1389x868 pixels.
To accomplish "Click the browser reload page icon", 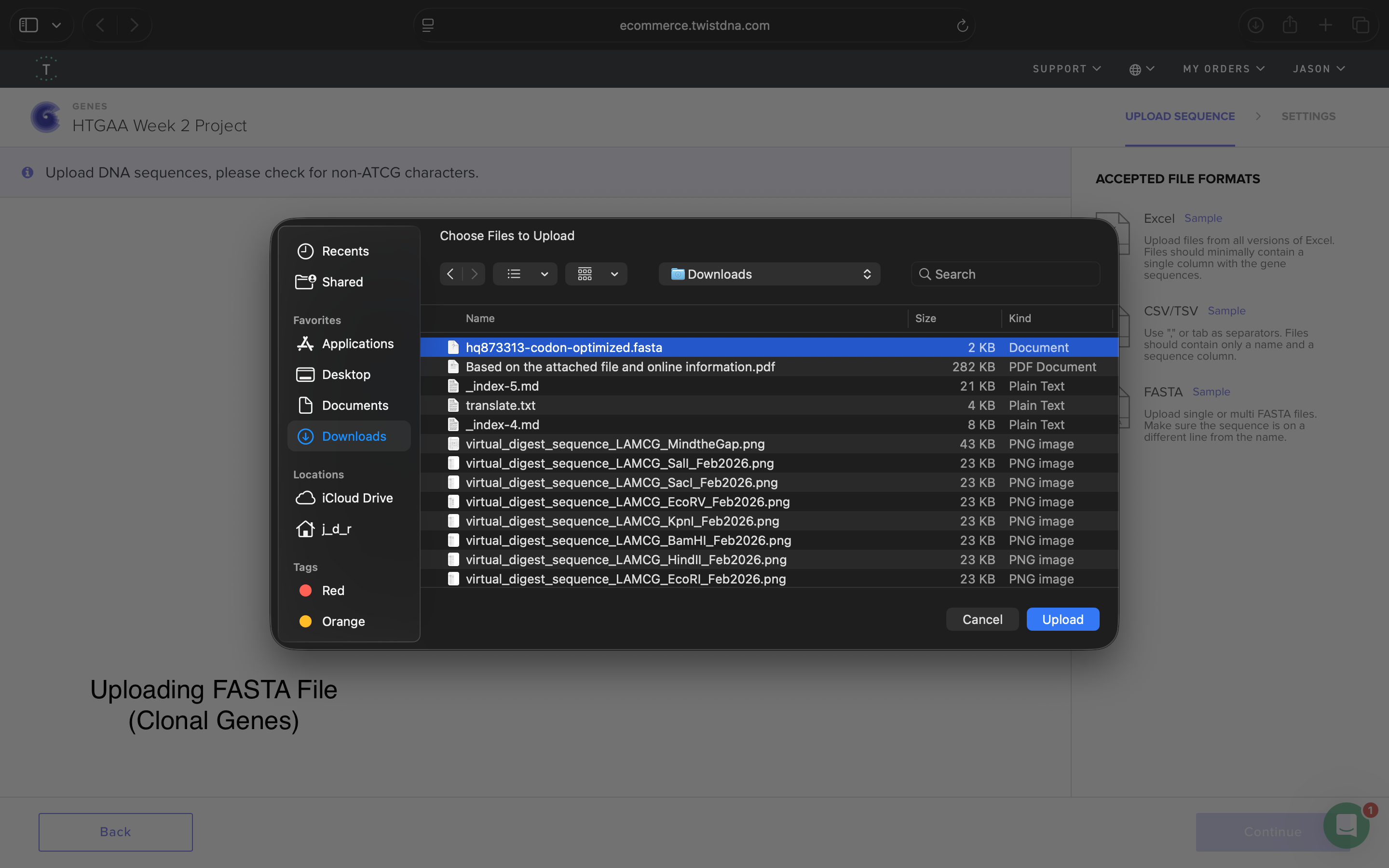I will click(962, 25).
